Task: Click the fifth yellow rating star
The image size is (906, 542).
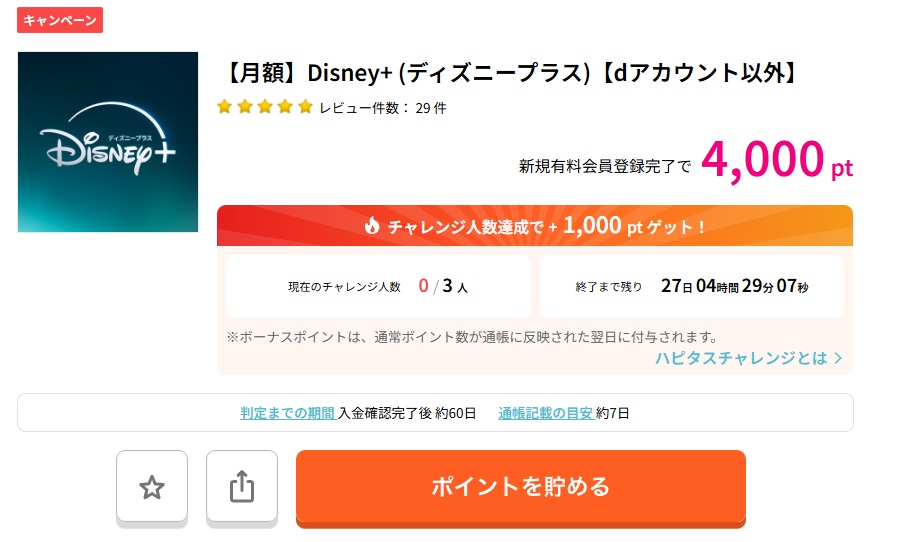Action: 305,107
